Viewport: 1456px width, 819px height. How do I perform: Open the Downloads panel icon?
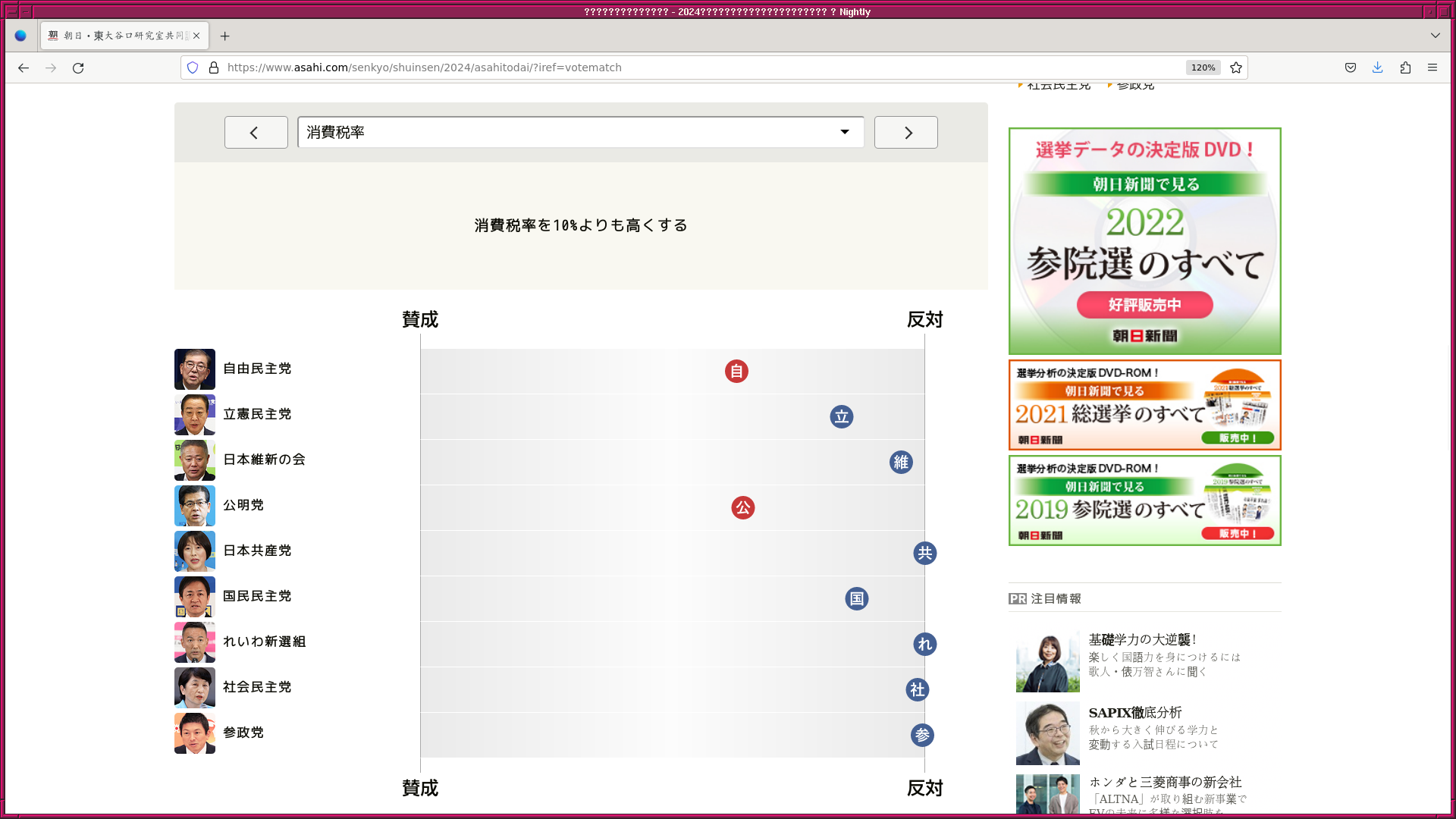(x=1378, y=67)
